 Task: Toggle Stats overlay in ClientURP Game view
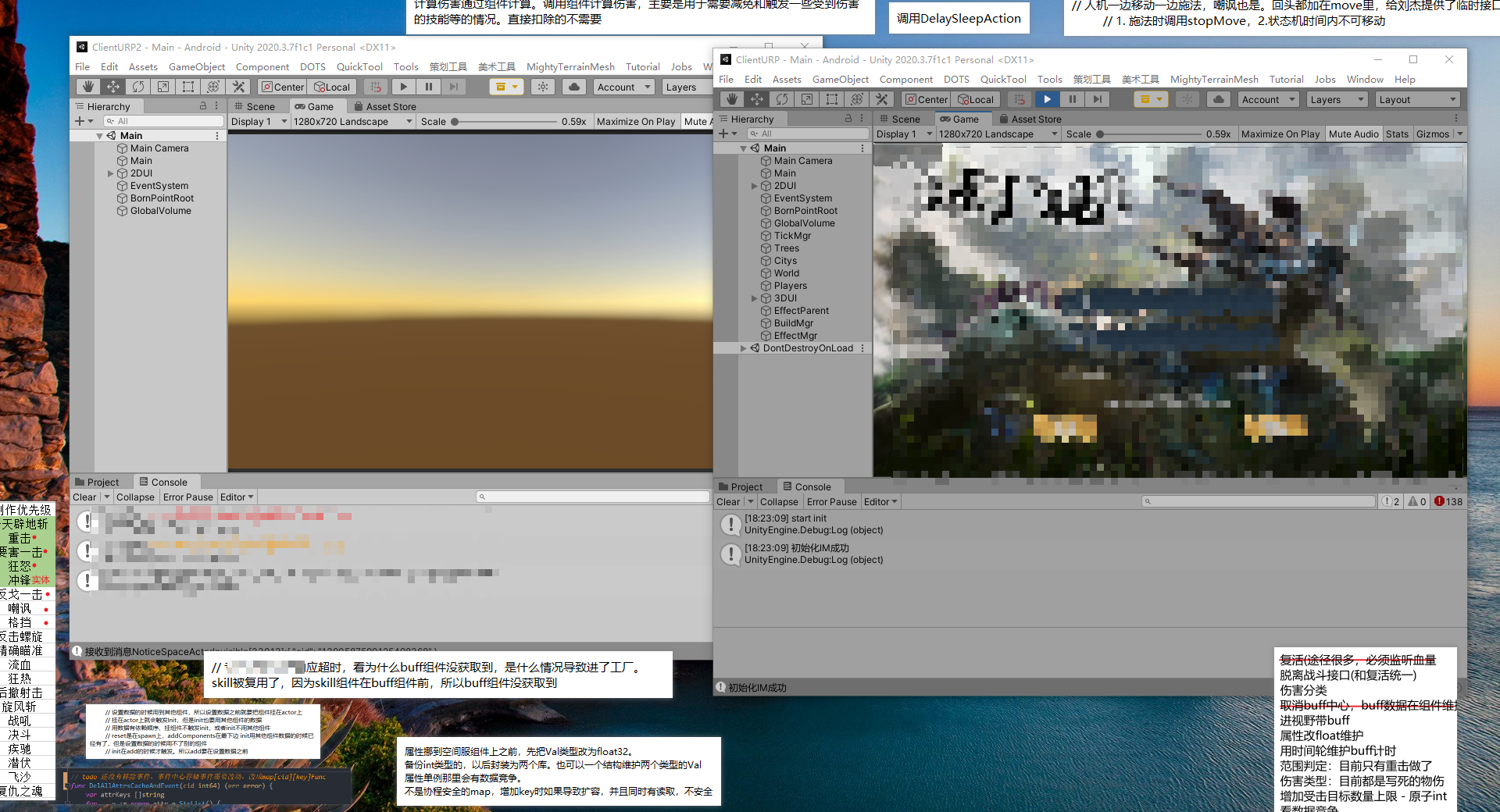pos(1397,134)
